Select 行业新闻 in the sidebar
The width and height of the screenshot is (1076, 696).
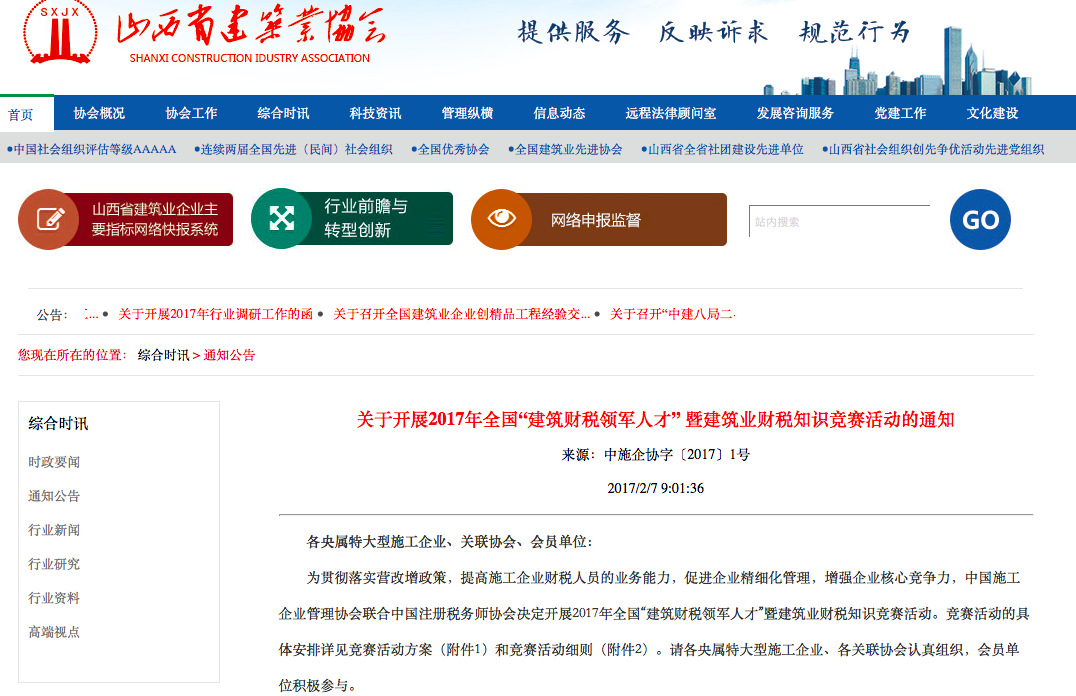pyautogui.click(x=54, y=530)
